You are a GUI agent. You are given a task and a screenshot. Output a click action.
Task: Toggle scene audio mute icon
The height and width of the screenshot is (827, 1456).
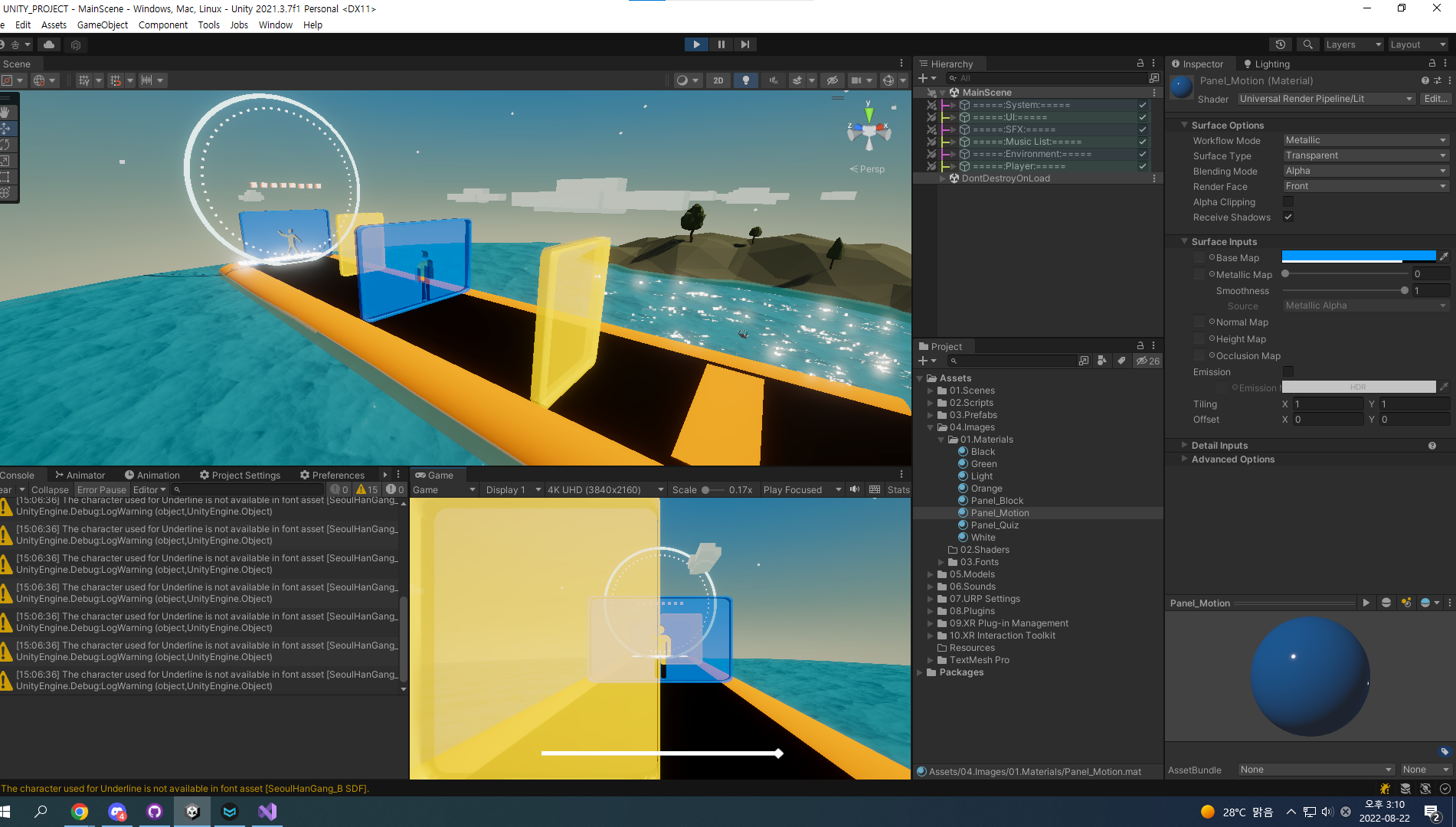774,80
